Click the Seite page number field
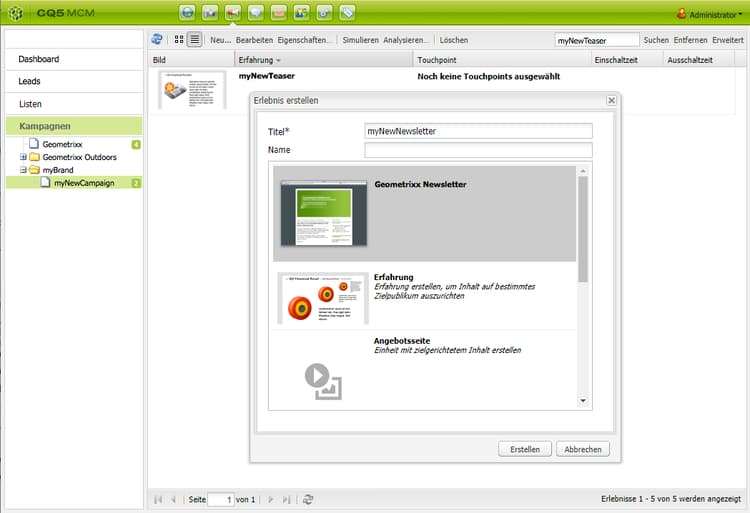The image size is (750, 513). [221, 500]
